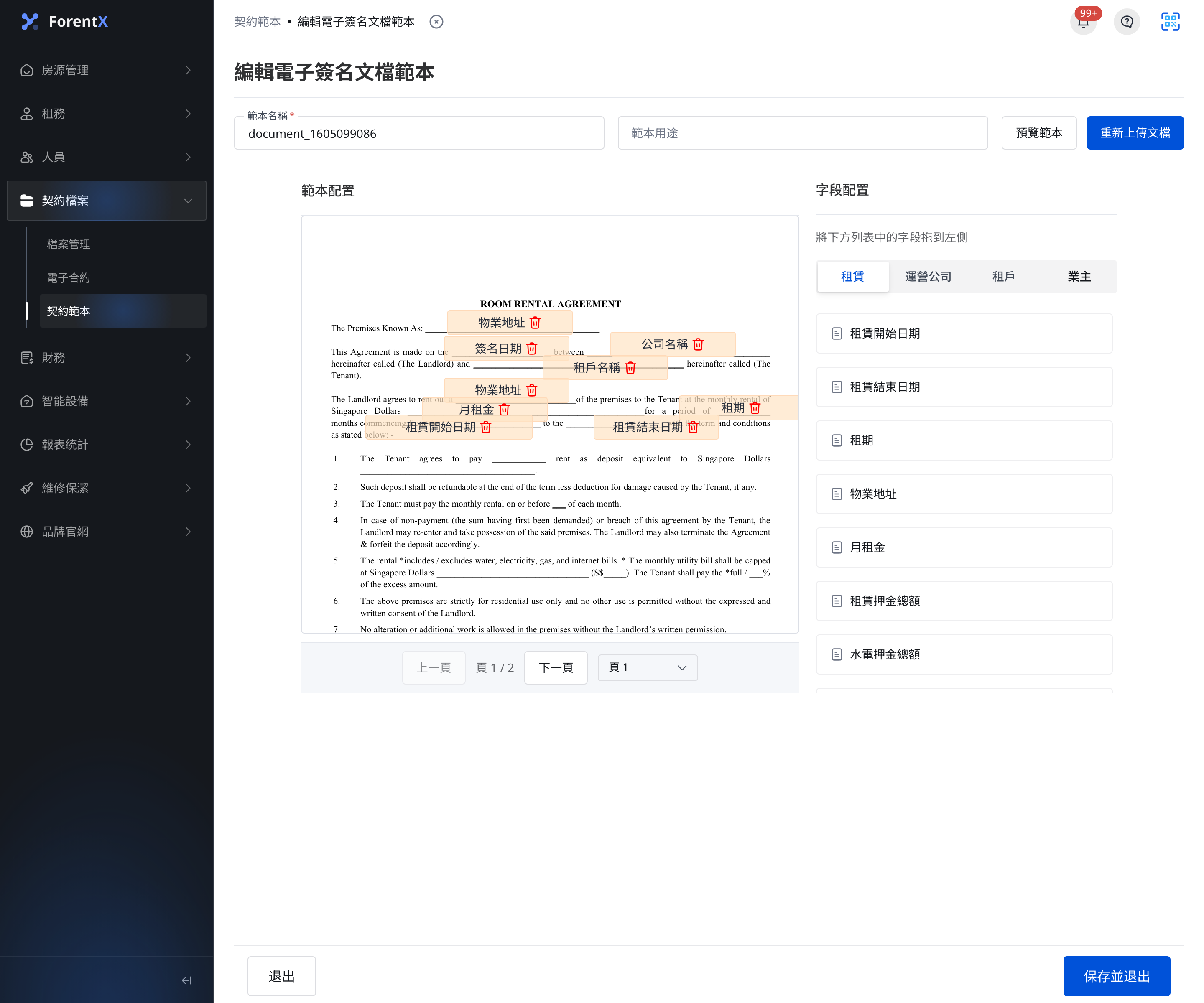This screenshot has height=1003, width=1204.
Task: Select the 租賃押金總額 field in the field list
Action: tap(964, 601)
